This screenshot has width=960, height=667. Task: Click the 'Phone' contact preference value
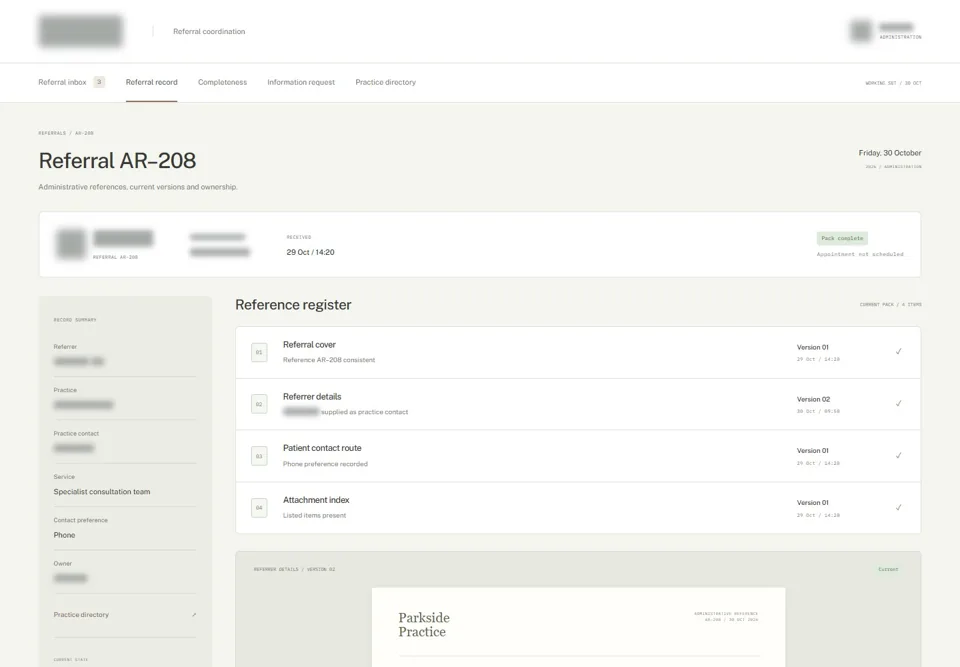64,535
